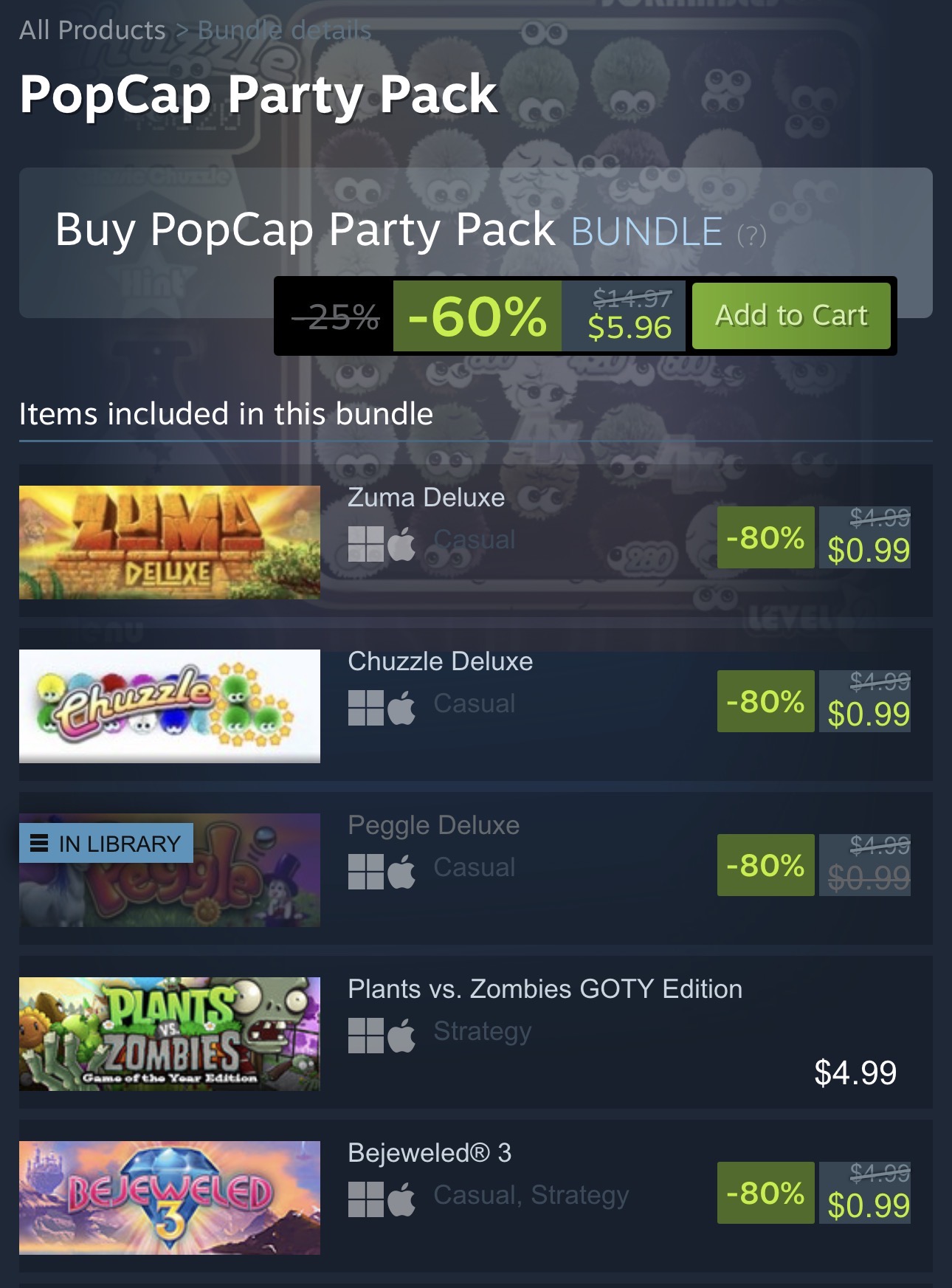Click the Windows icon under Peggle Deluxe
The height and width of the screenshot is (1288, 952).
(x=366, y=872)
